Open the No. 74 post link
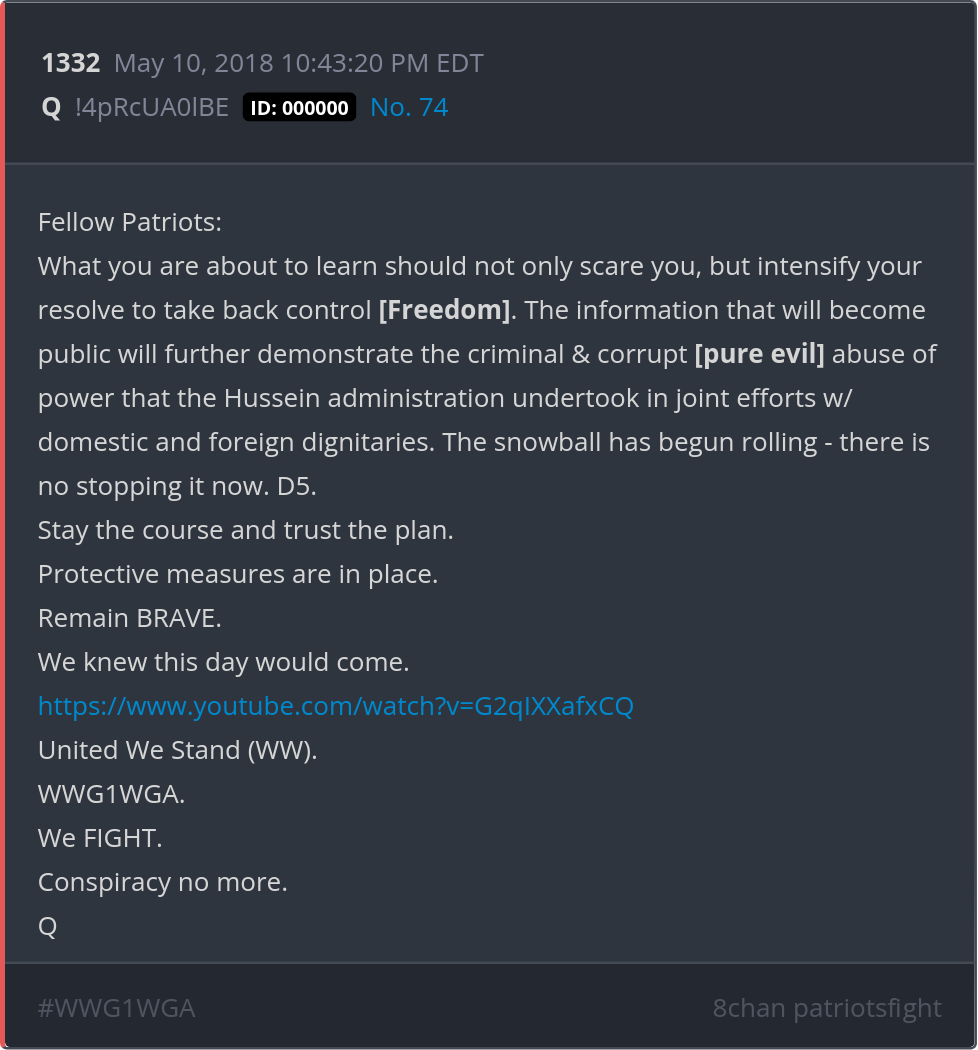The width and height of the screenshot is (978, 1050). tap(409, 108)
